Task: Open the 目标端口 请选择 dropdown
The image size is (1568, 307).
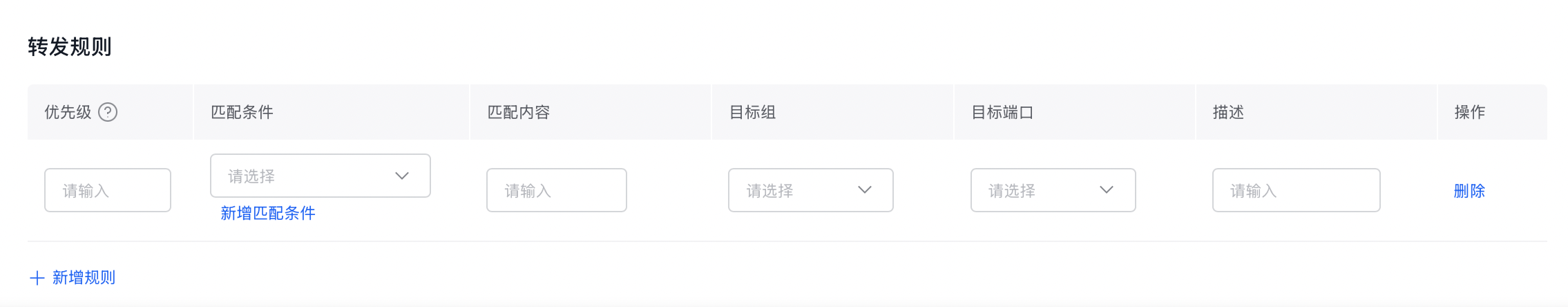Action: pyautogui.click(x=1036, y=190)
